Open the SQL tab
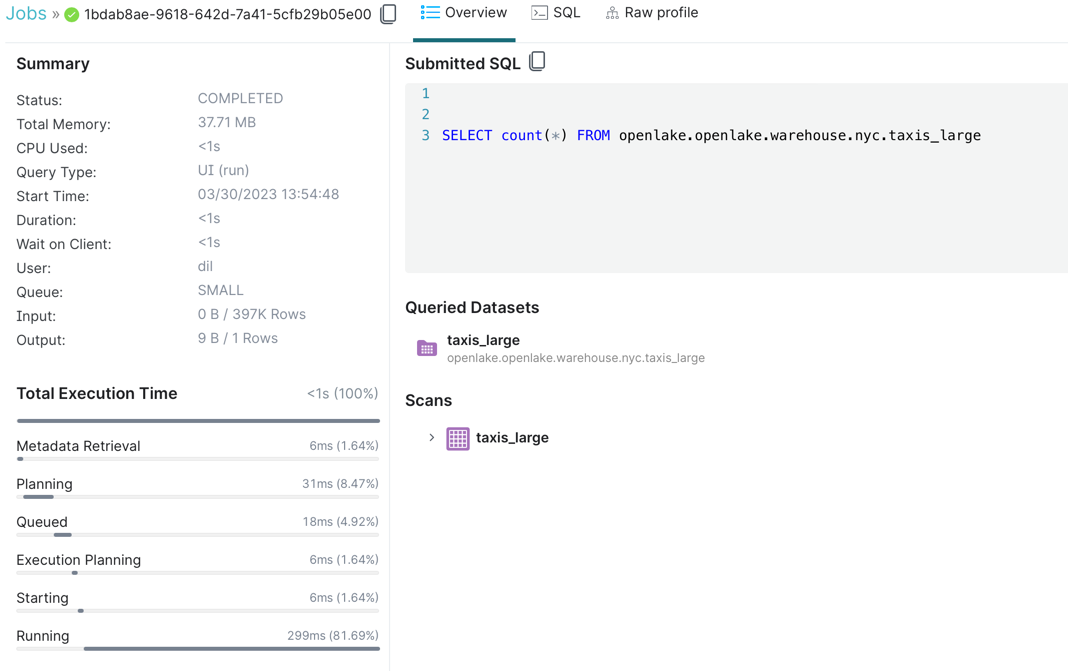 (x=556, y=13)
